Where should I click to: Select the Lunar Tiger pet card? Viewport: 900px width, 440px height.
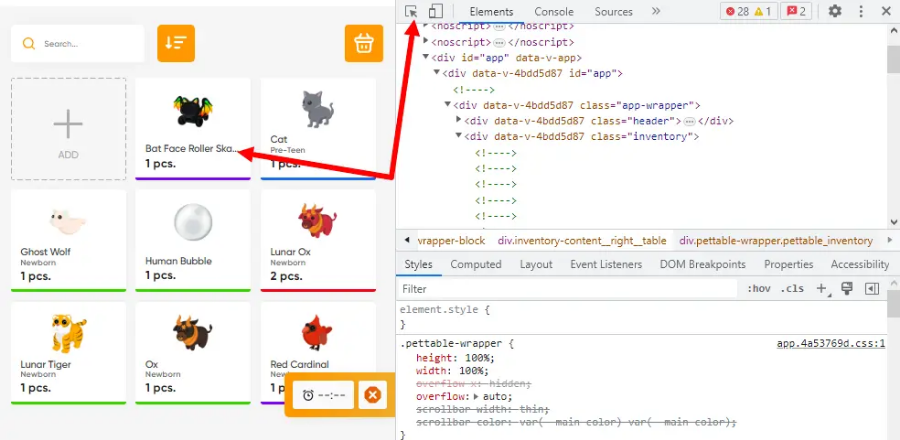point(68,352)
